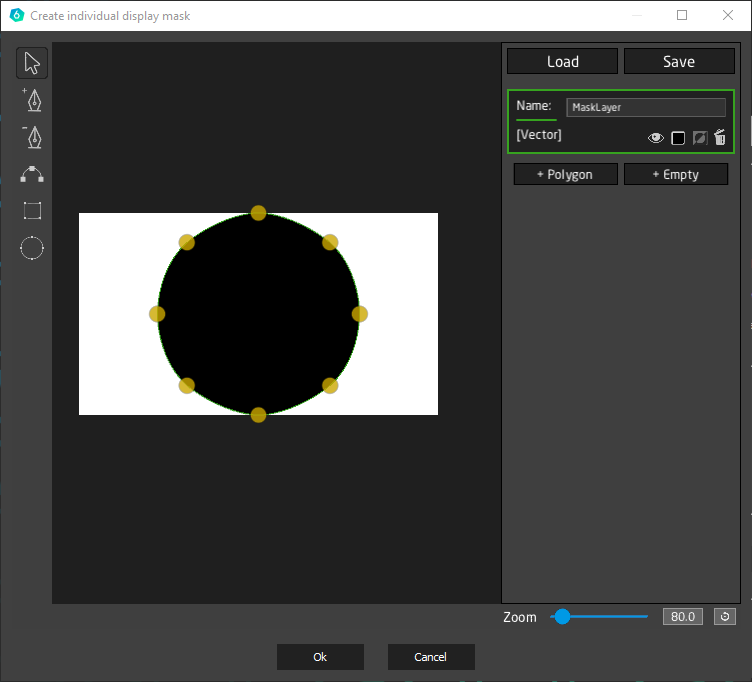Click the Save button
The image size is (752, 682).
tap(679, 61)
